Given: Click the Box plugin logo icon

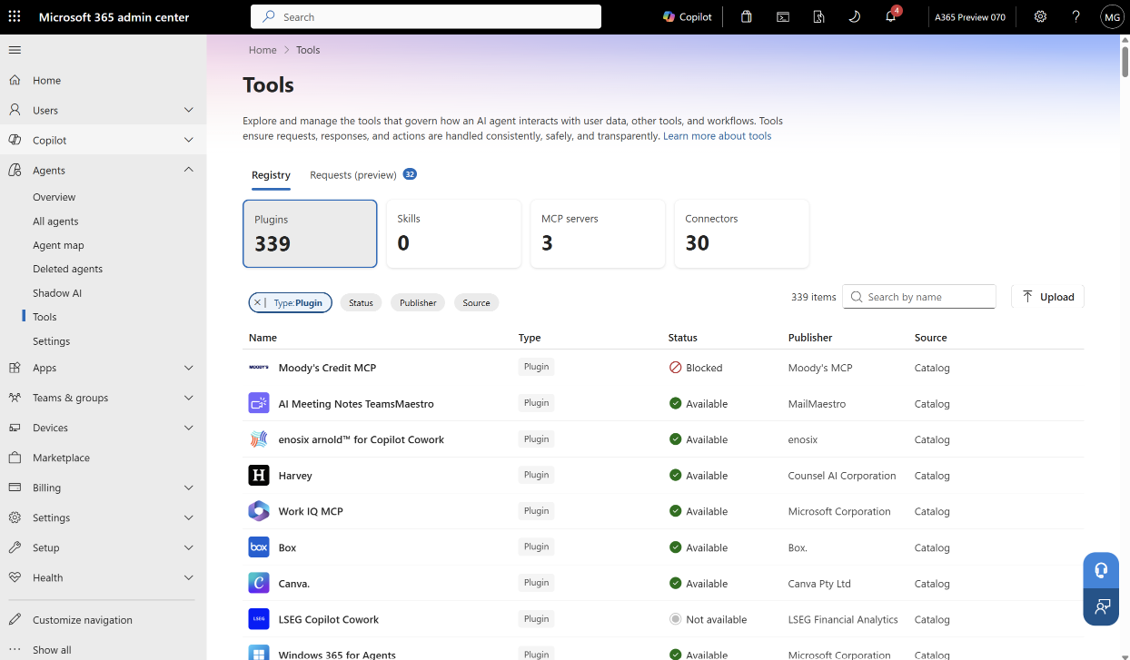Looking at the screenshot, I should click(x=259, y=547).
